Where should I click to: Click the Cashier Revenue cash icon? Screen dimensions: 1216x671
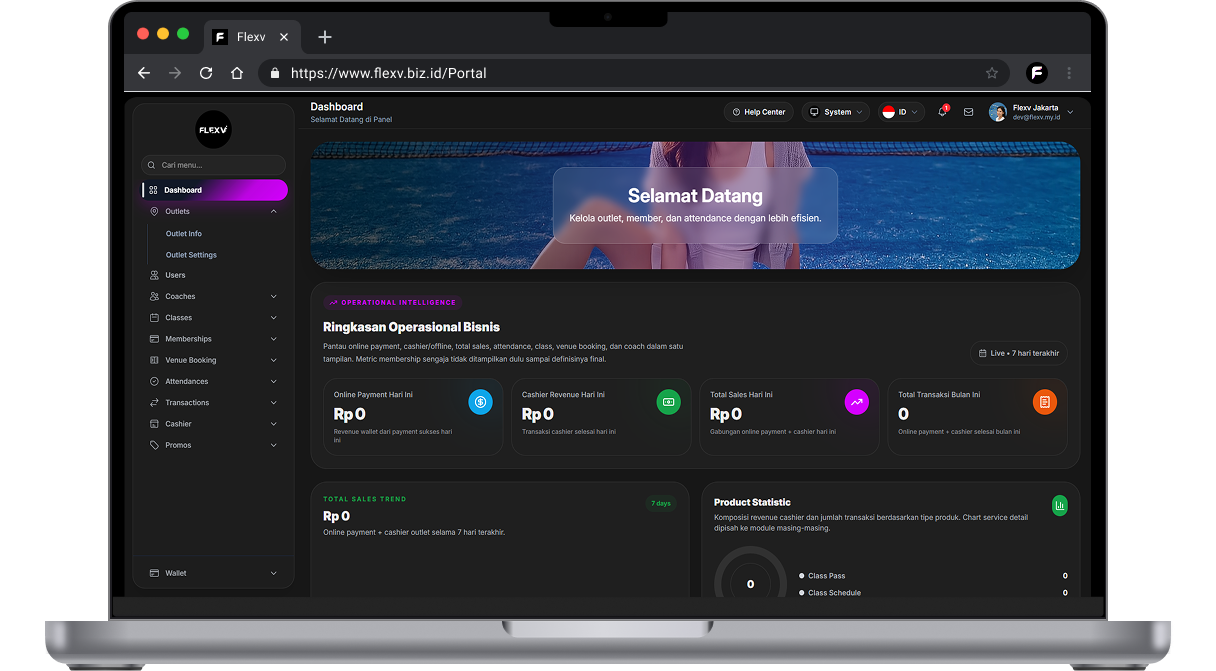(668, 402)
